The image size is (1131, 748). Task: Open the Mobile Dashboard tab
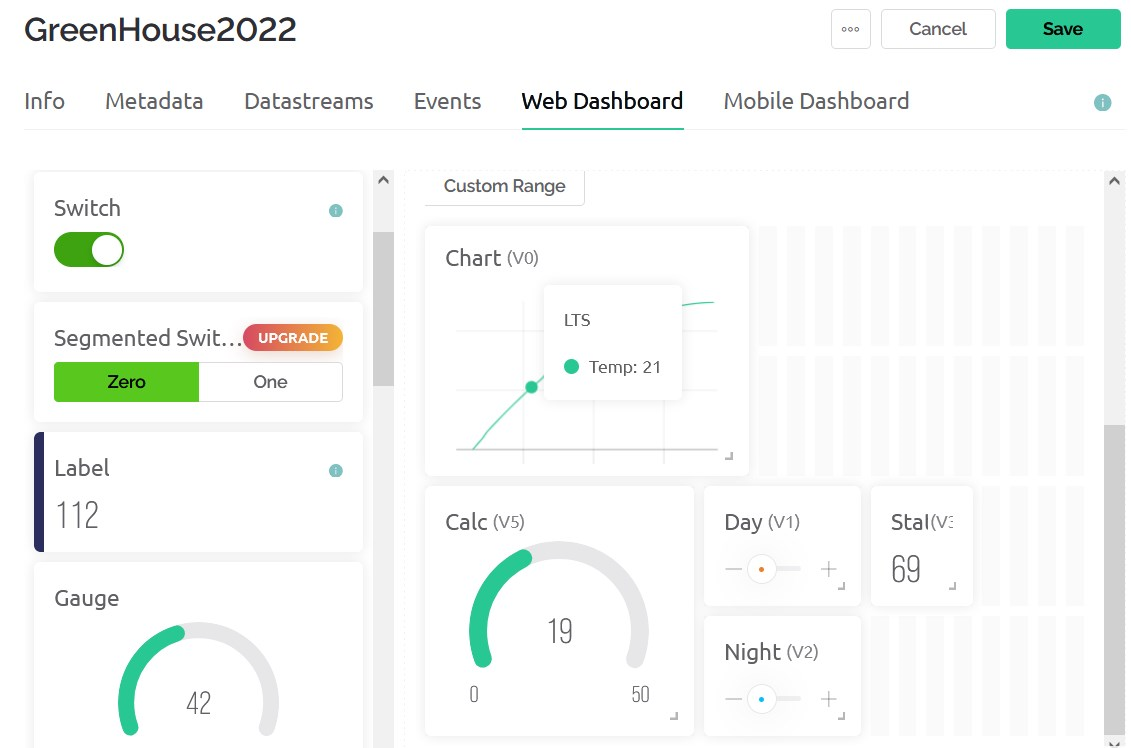tap(816, 101)
